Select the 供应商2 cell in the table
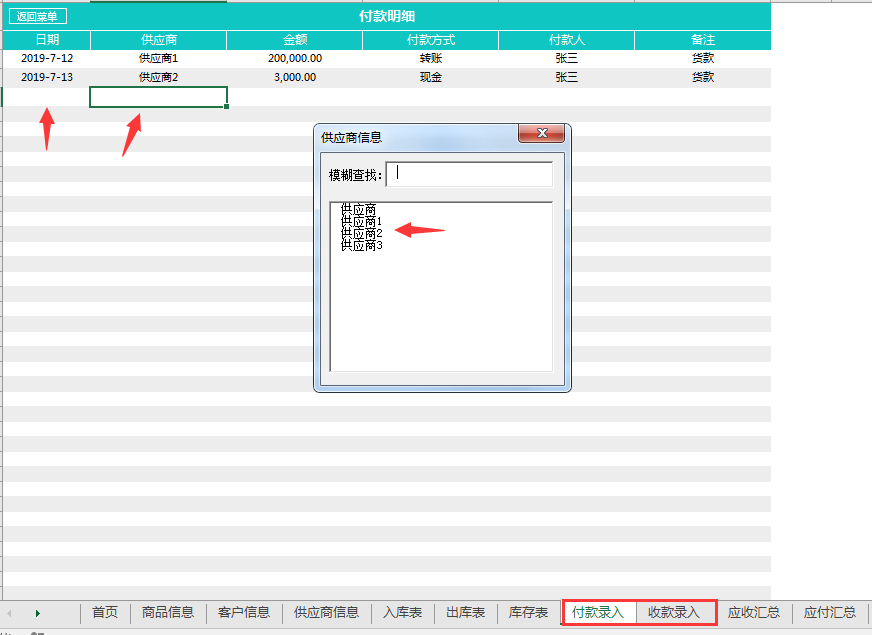 (158, 77)
